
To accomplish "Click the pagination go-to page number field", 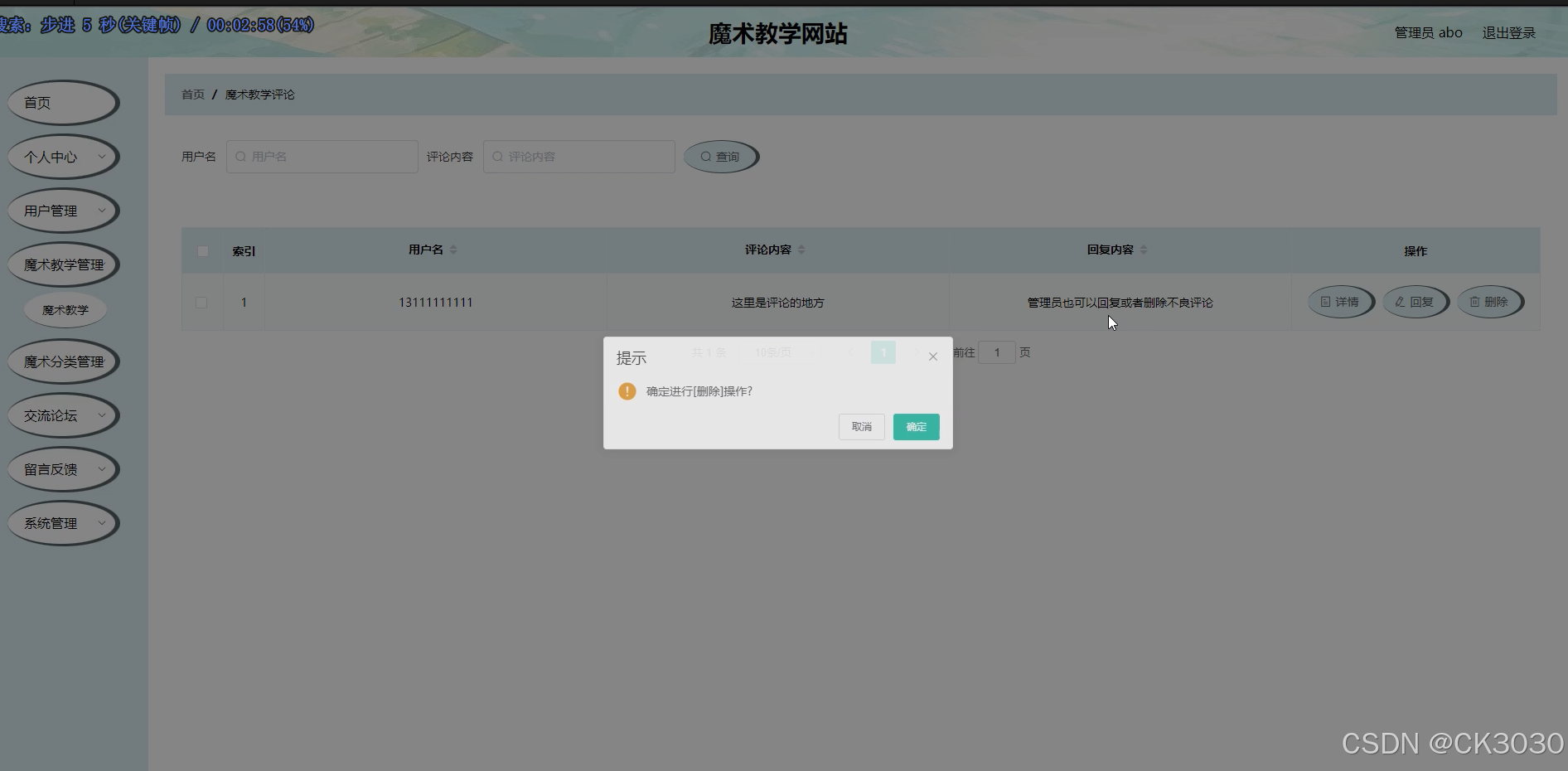I will tap(997, 352).
